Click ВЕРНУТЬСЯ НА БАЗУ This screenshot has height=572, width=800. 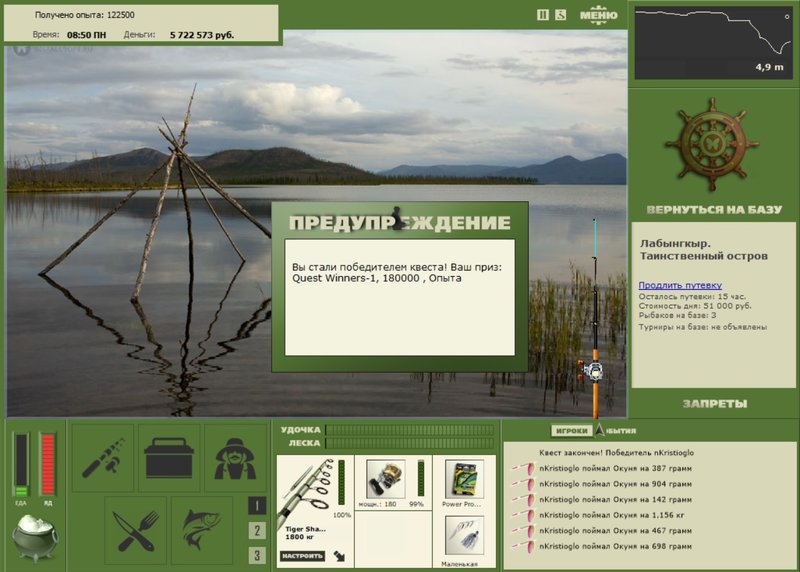coord(714,210)
